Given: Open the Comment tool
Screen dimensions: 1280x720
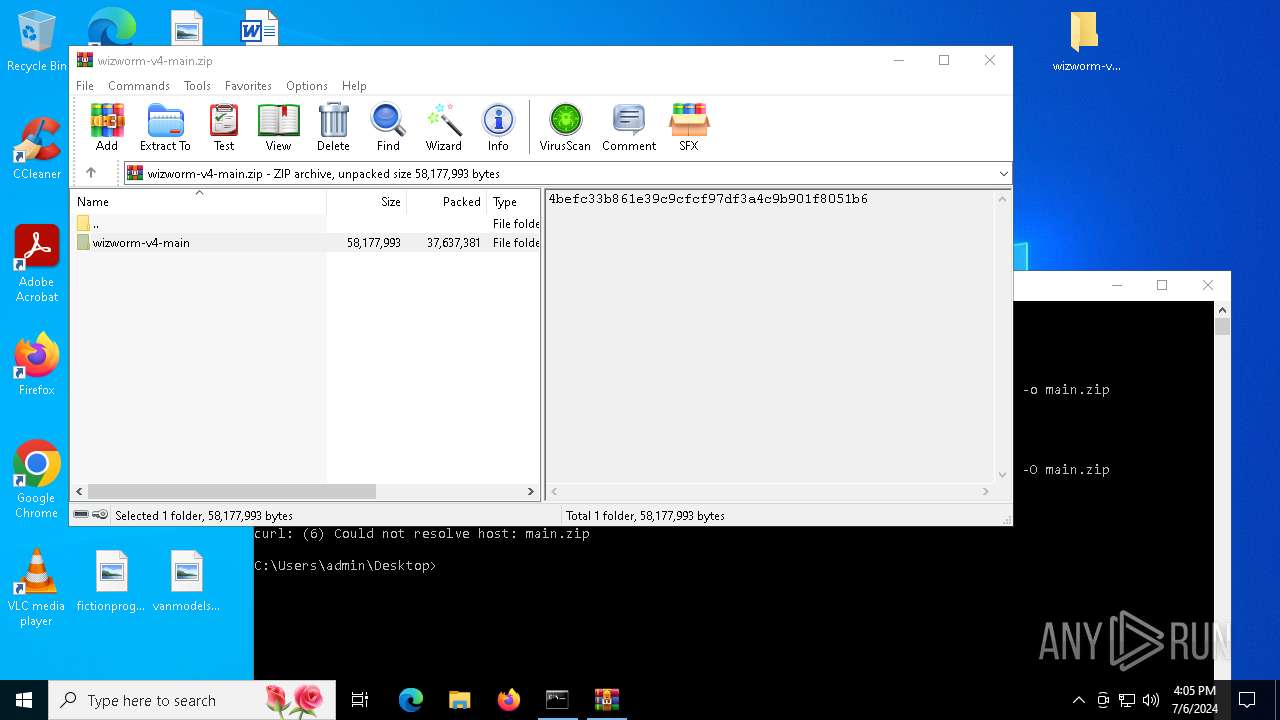Looking at the screenshot, I should point(629,127).
